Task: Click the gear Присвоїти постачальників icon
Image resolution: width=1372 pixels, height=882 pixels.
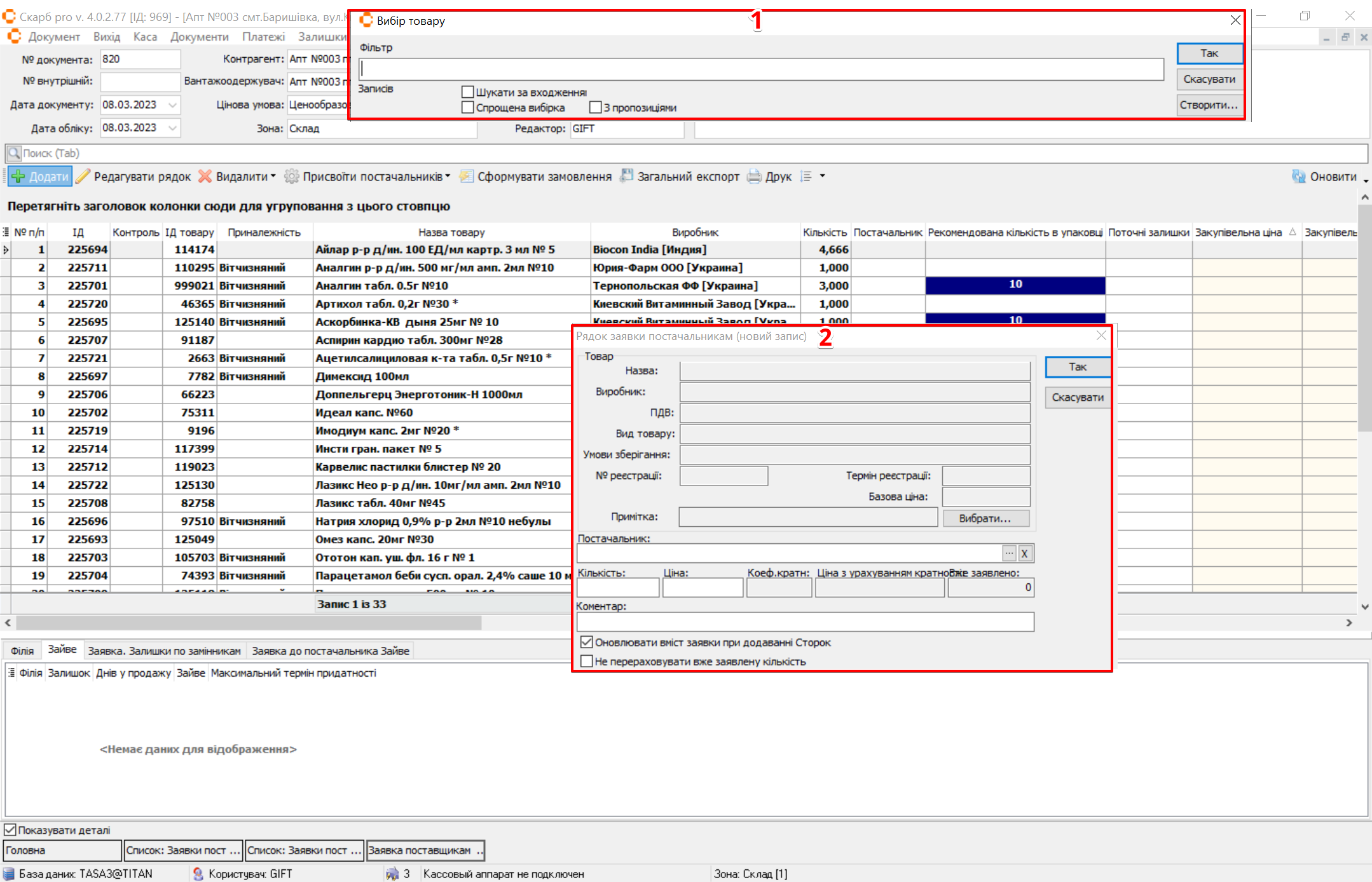Action: (x=291, y=177)
